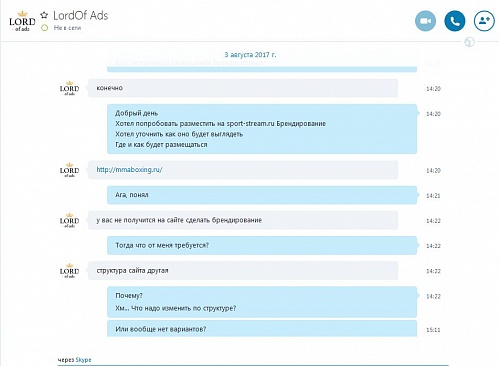Mark LordOf Ads as favorite star
The image size is (499, 366).
(44, 15)
